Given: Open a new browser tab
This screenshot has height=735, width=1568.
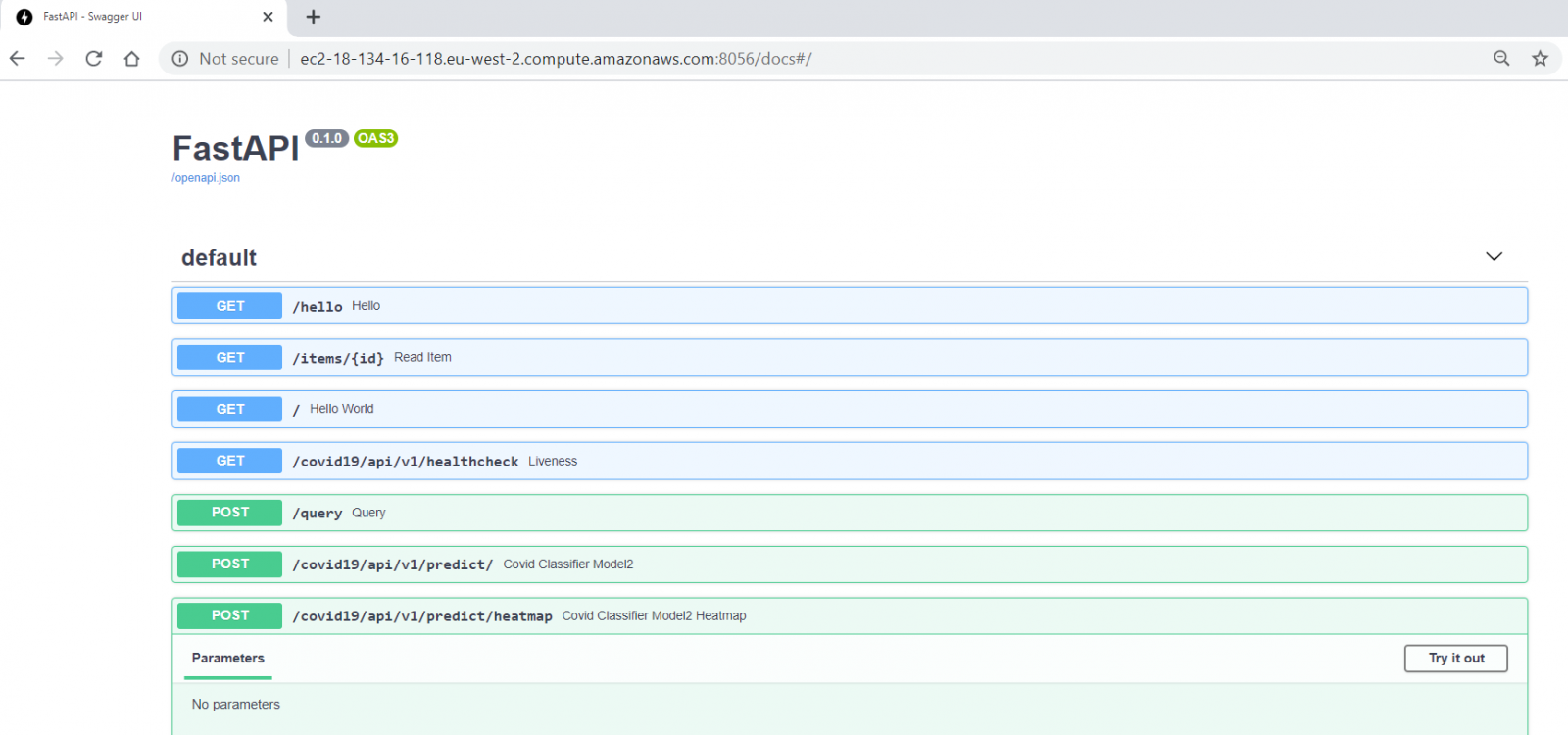Looking at the screenshot, I should point(314,17).
